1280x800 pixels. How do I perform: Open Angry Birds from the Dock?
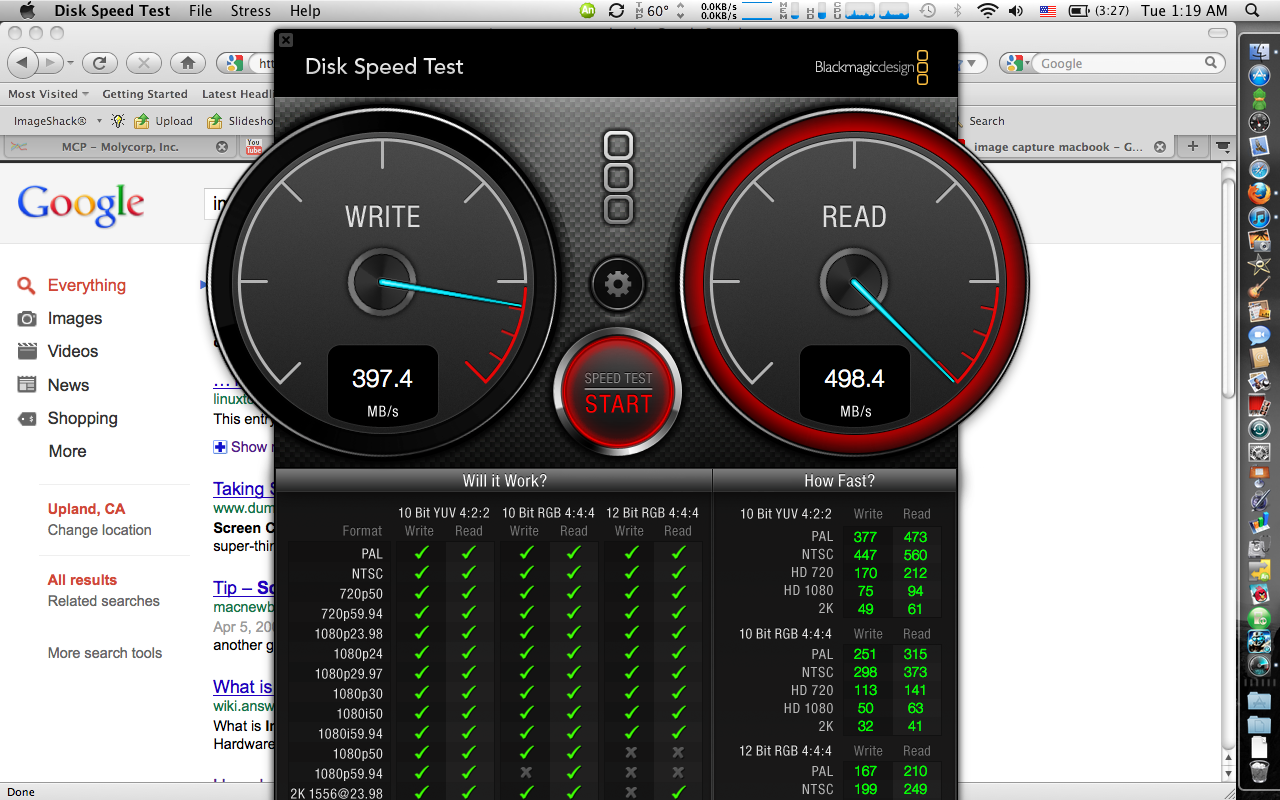(x=1259, y=594)
